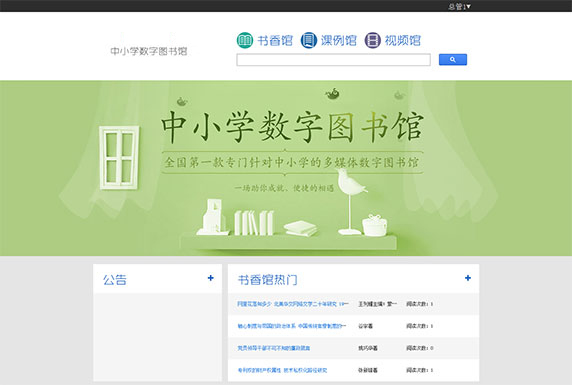Click the 书香馆热门 panel heading
The image size is (572, 385).
pos(267,280)
